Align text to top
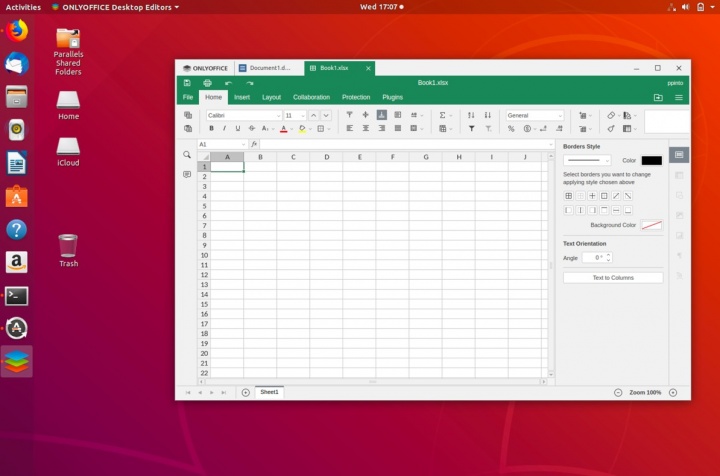Viewport: 720px width, 476px height. (x=349, y=115)
